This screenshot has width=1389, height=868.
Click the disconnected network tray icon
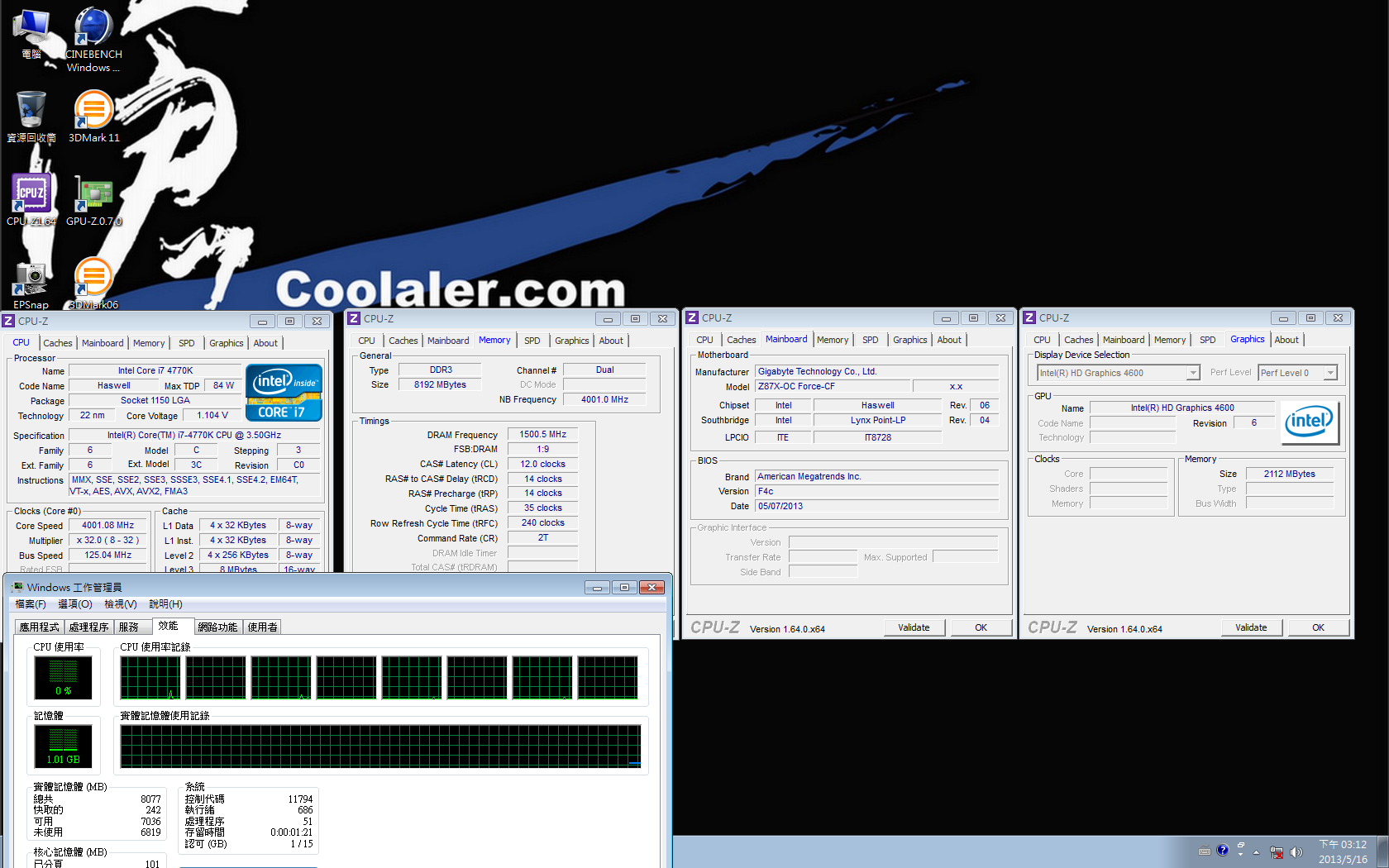[x=1277, y=852]
